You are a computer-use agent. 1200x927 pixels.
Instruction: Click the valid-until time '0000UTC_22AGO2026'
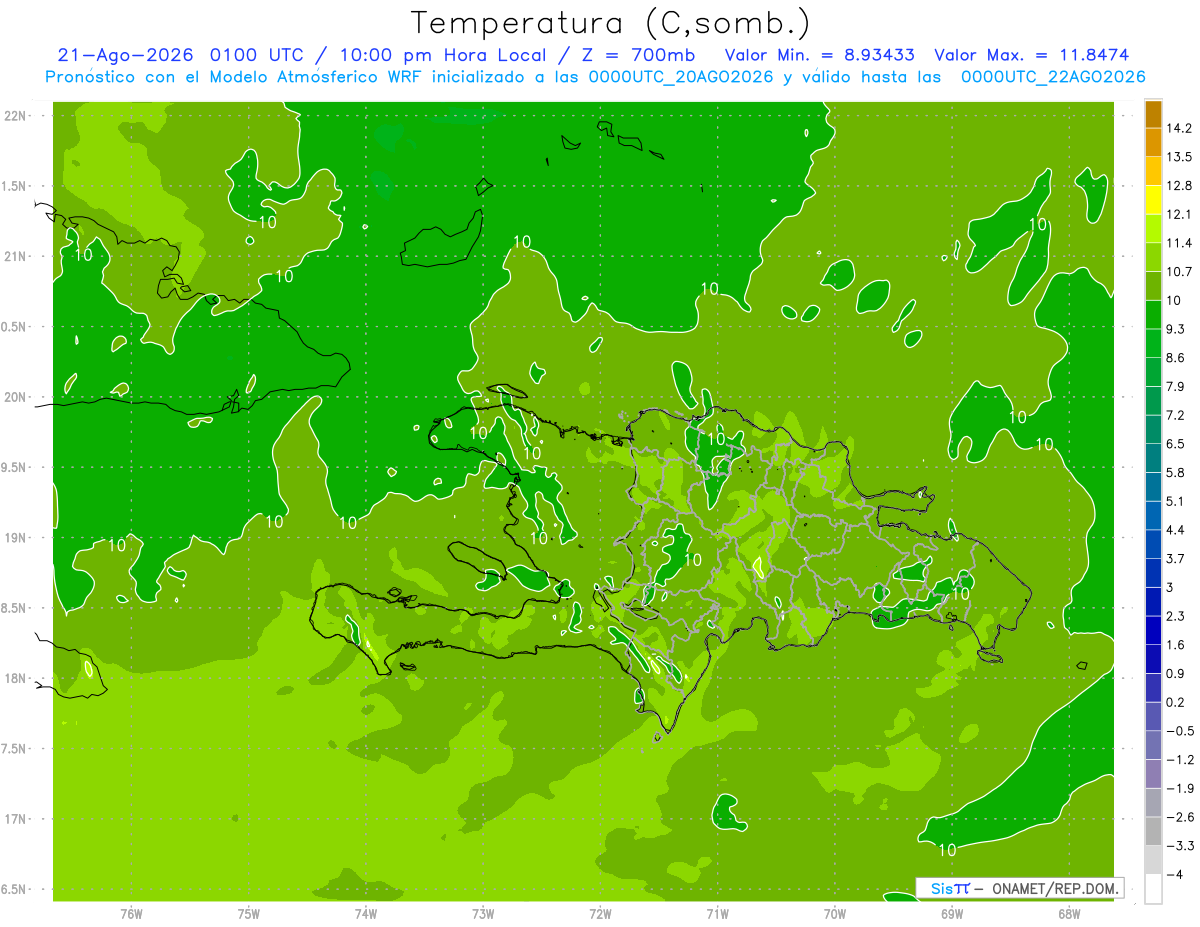(x=1053, y=77)
